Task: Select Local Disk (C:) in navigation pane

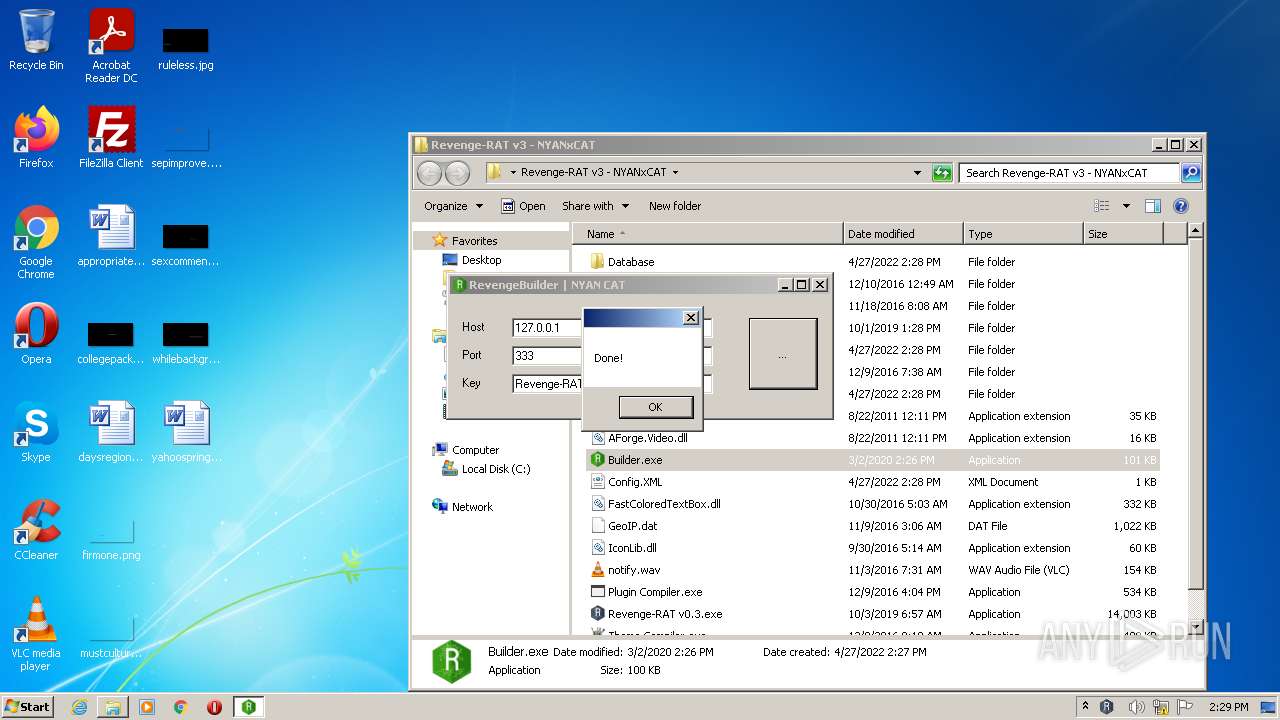Action: pyautogui.click(x=495, y=469)
